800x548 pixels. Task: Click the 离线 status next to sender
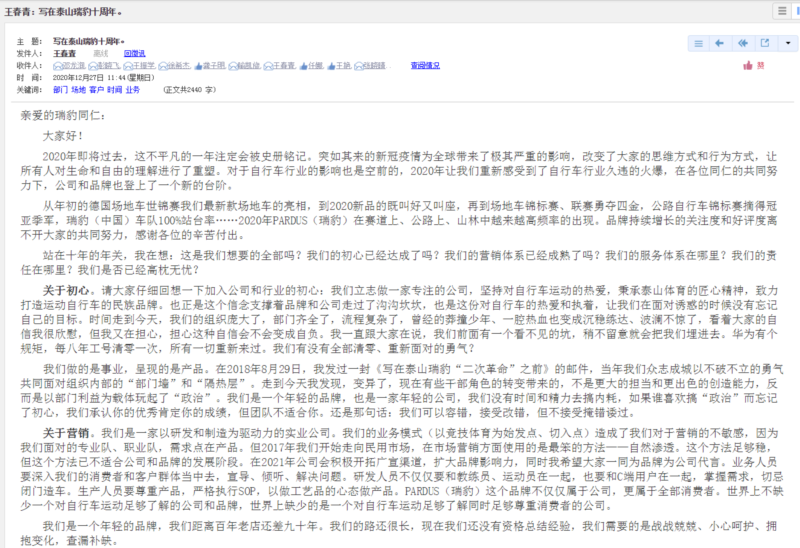[101, 52]
